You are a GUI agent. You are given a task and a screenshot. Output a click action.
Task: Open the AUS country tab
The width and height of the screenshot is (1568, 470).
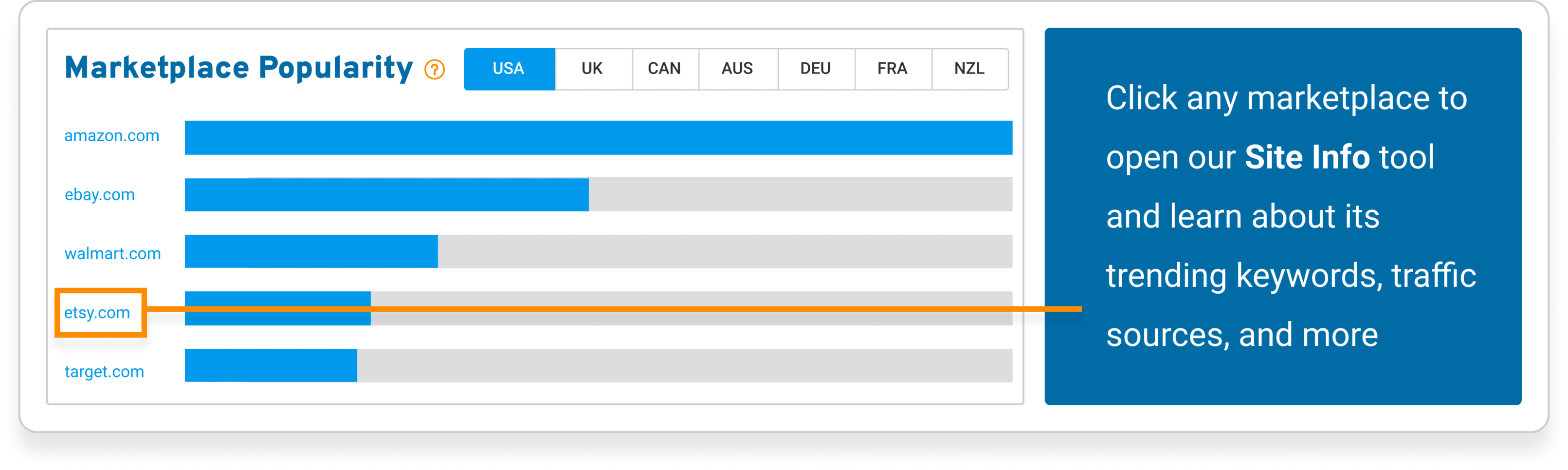coord(737,69)
